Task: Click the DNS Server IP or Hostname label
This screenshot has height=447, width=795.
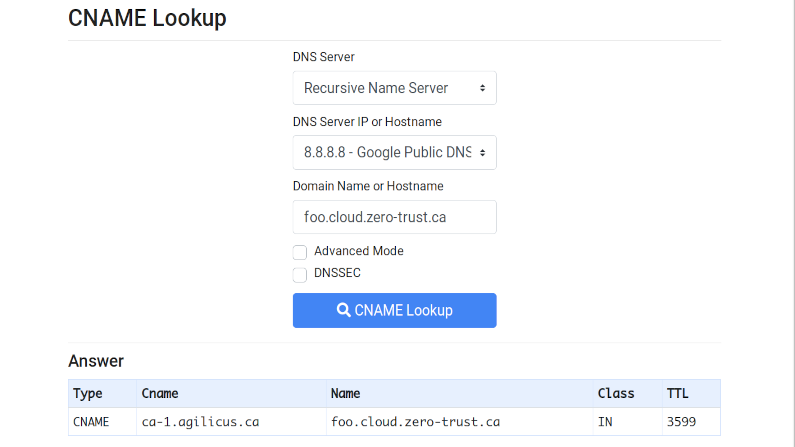Action: pyautogui.click(x=367, y=122)
